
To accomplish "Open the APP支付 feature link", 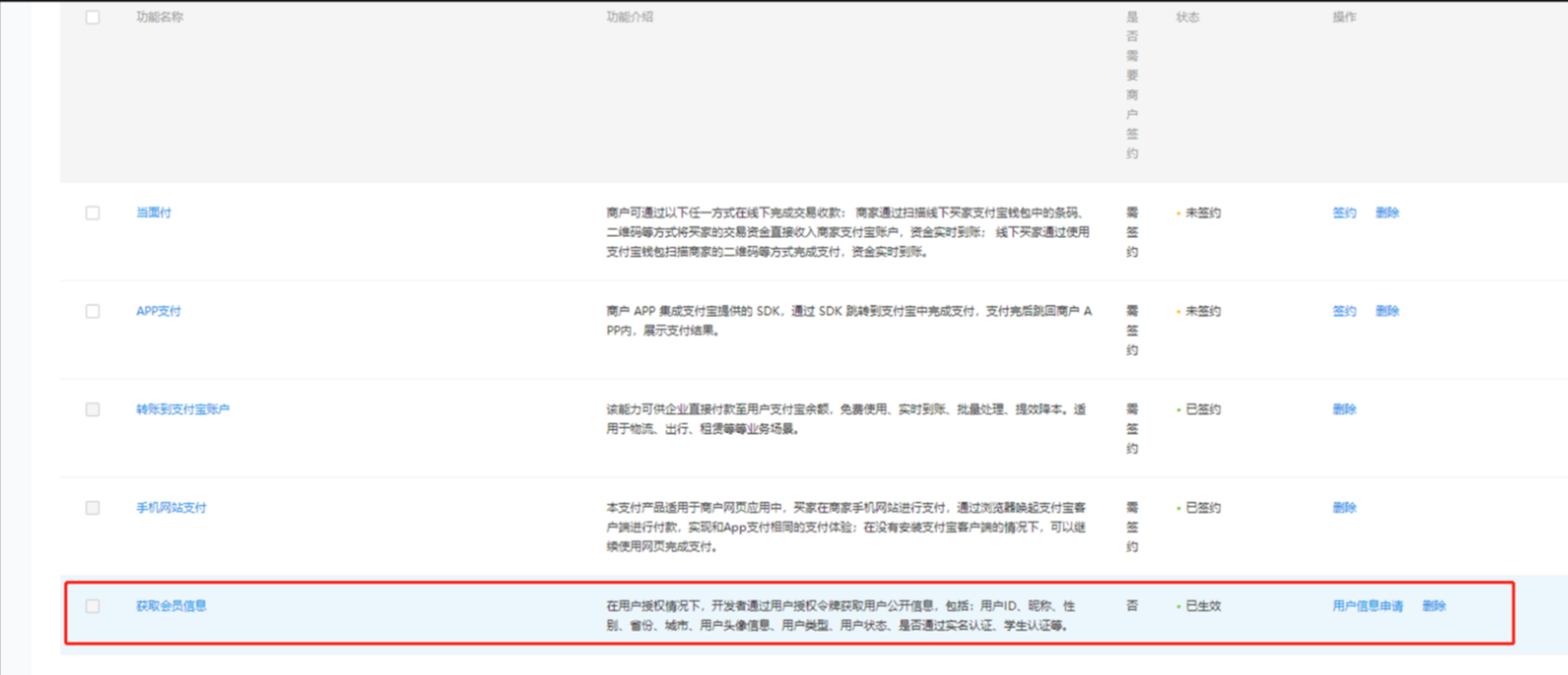I will [x=158, y=311].
